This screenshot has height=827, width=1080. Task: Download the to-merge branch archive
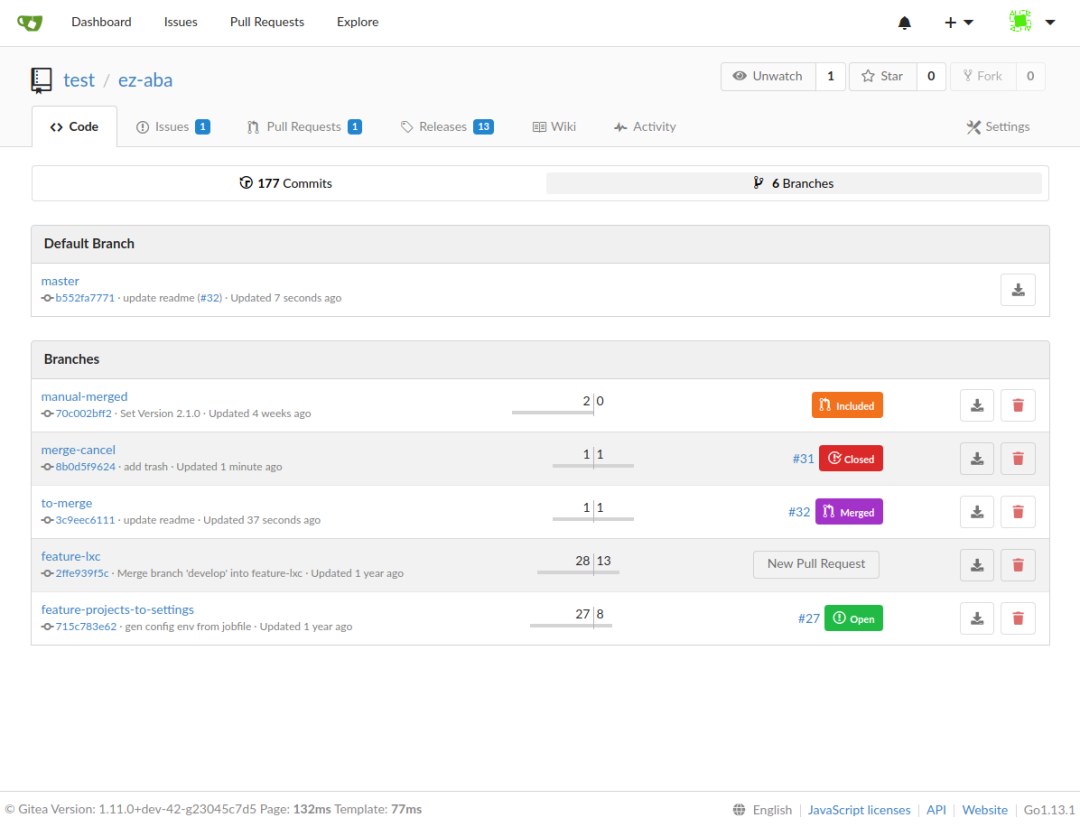pos(977,511)
